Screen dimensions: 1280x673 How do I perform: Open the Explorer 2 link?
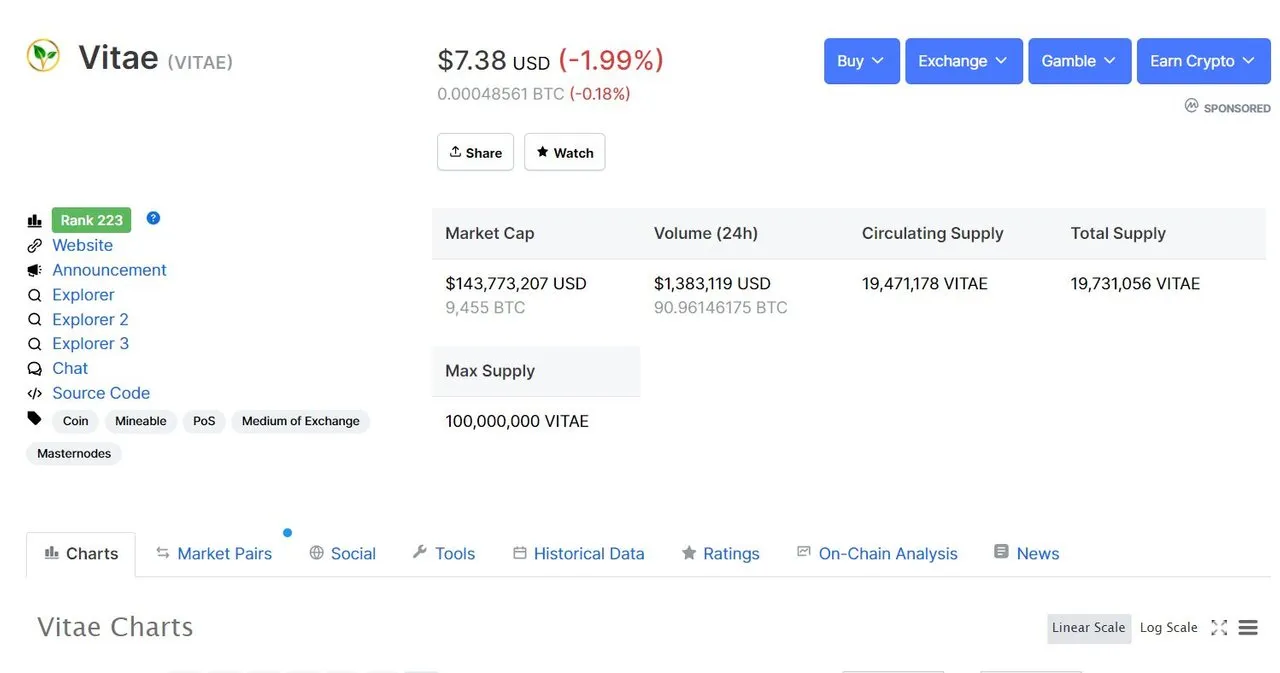90,320
